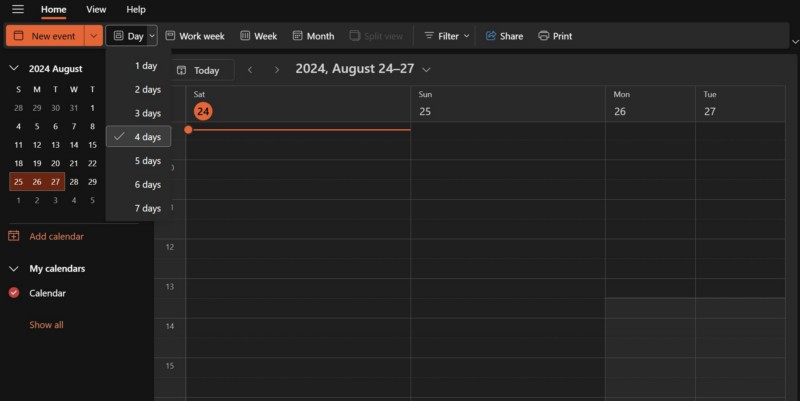Go to the previous date range arrow
This screenshot has width=800, height=401.
tap(250, 70)
